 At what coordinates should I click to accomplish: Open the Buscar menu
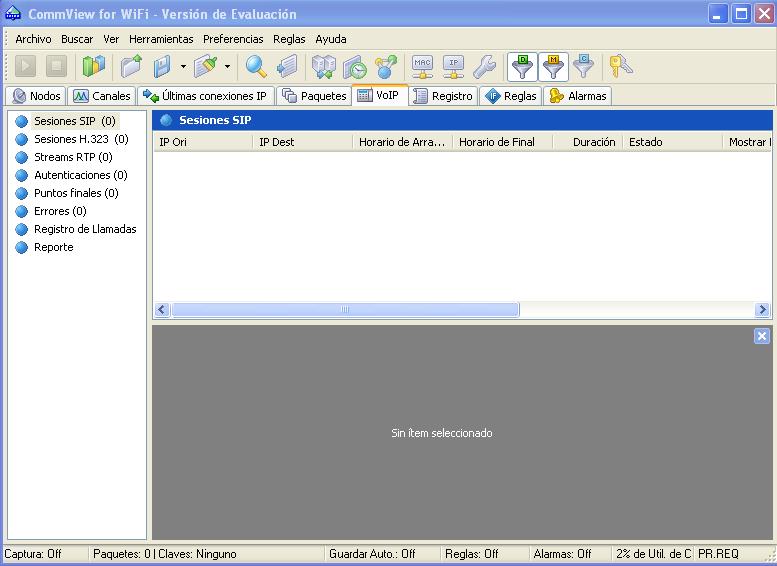tap(77, 39)
